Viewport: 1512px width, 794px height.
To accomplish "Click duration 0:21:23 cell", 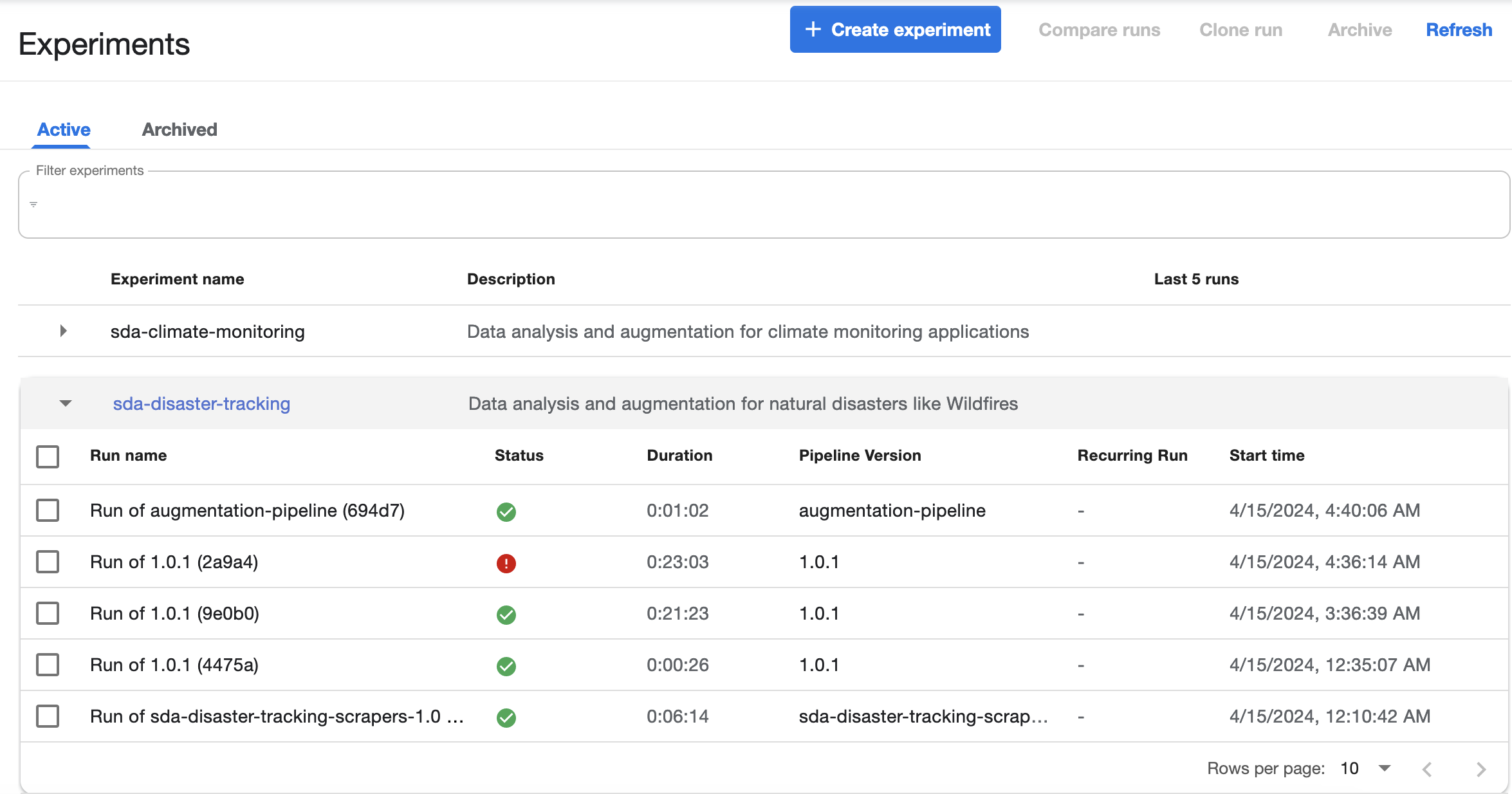I will click(678, 613).
